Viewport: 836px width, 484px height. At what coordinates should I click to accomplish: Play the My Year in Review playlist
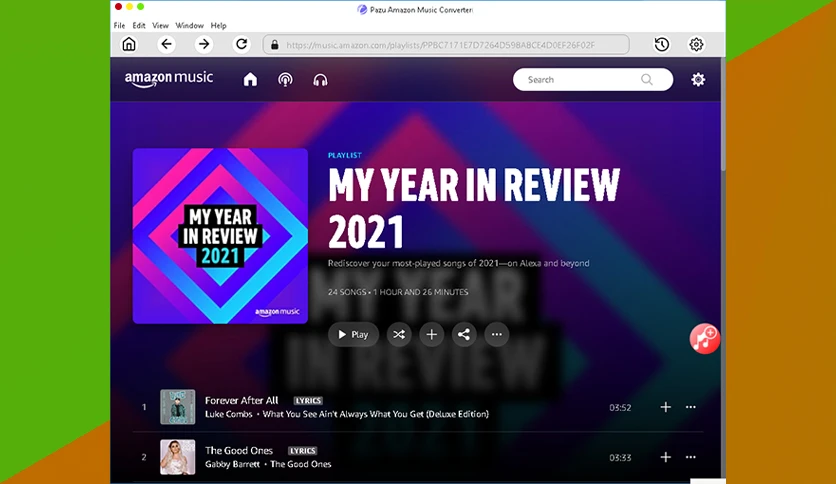tap(353, 334)
